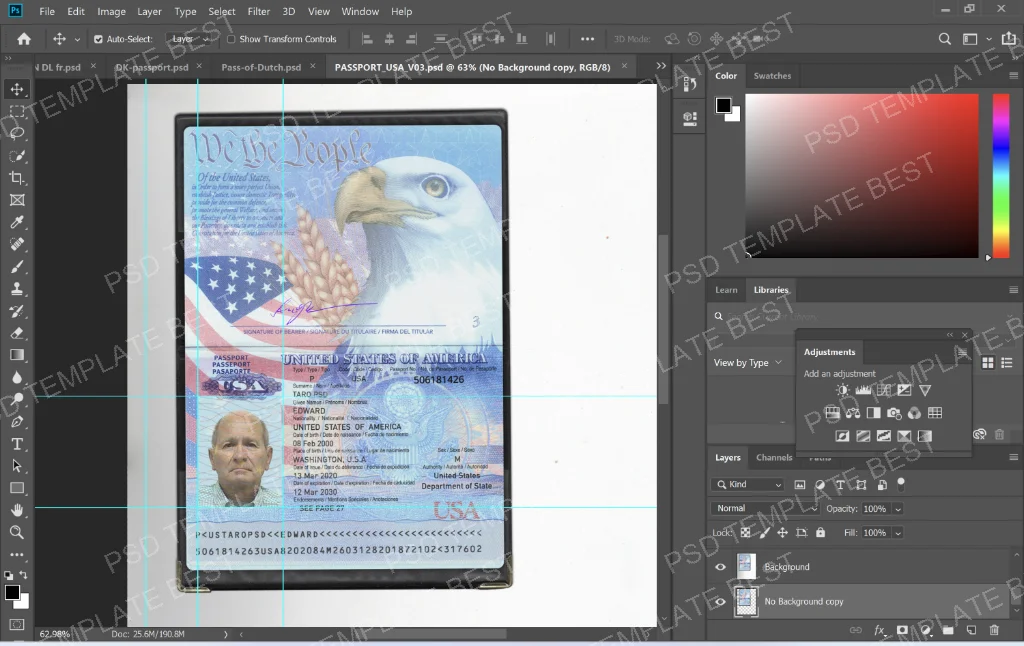Expand Move tool preset arrow

(77, 39)
